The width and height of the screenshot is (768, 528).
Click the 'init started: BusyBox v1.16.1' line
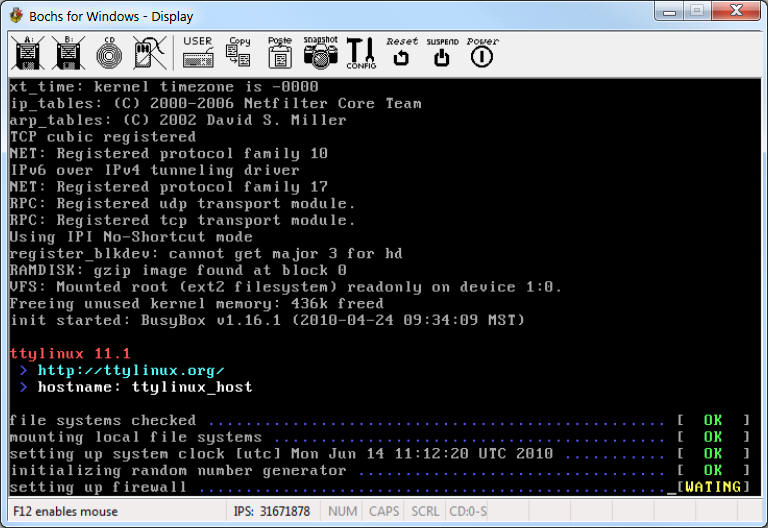267,320
